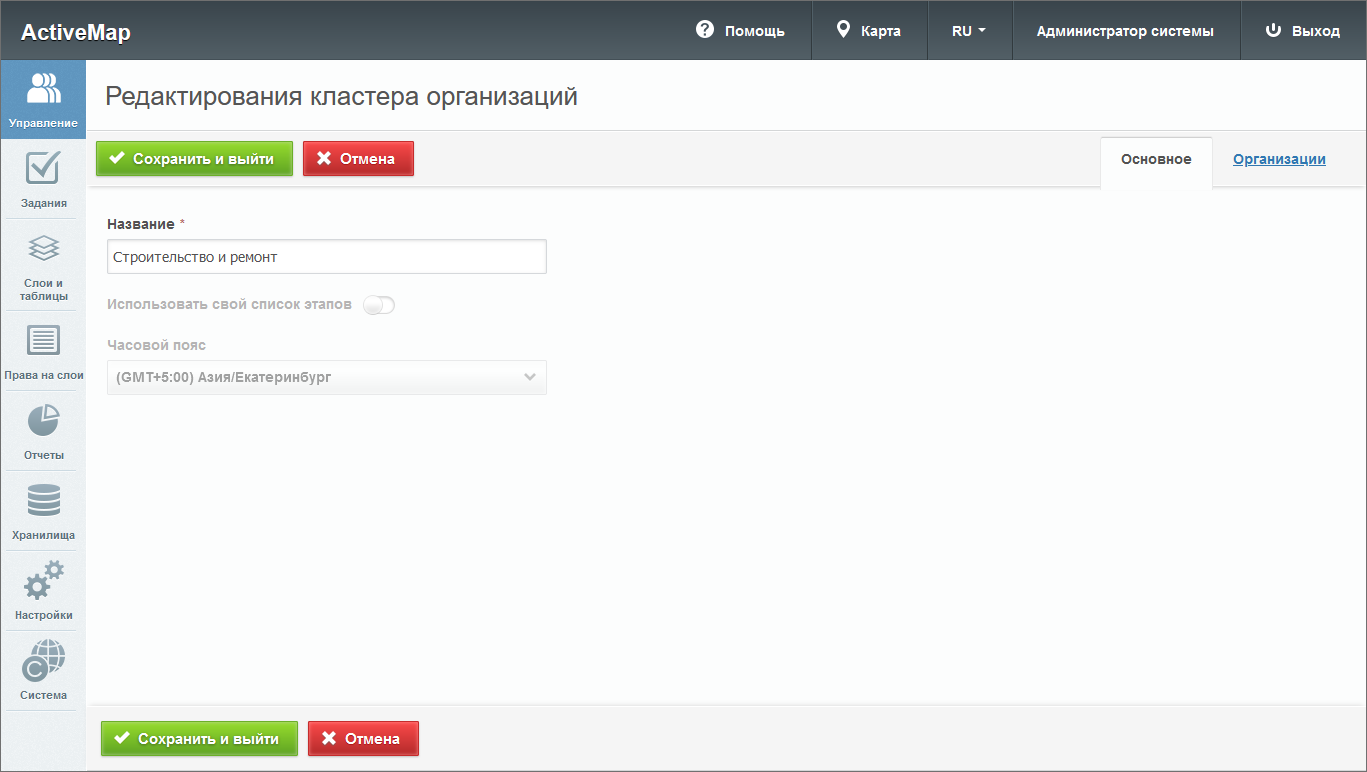
Task: Open Права на слои list icon
Action: click(x=43, y=342)
